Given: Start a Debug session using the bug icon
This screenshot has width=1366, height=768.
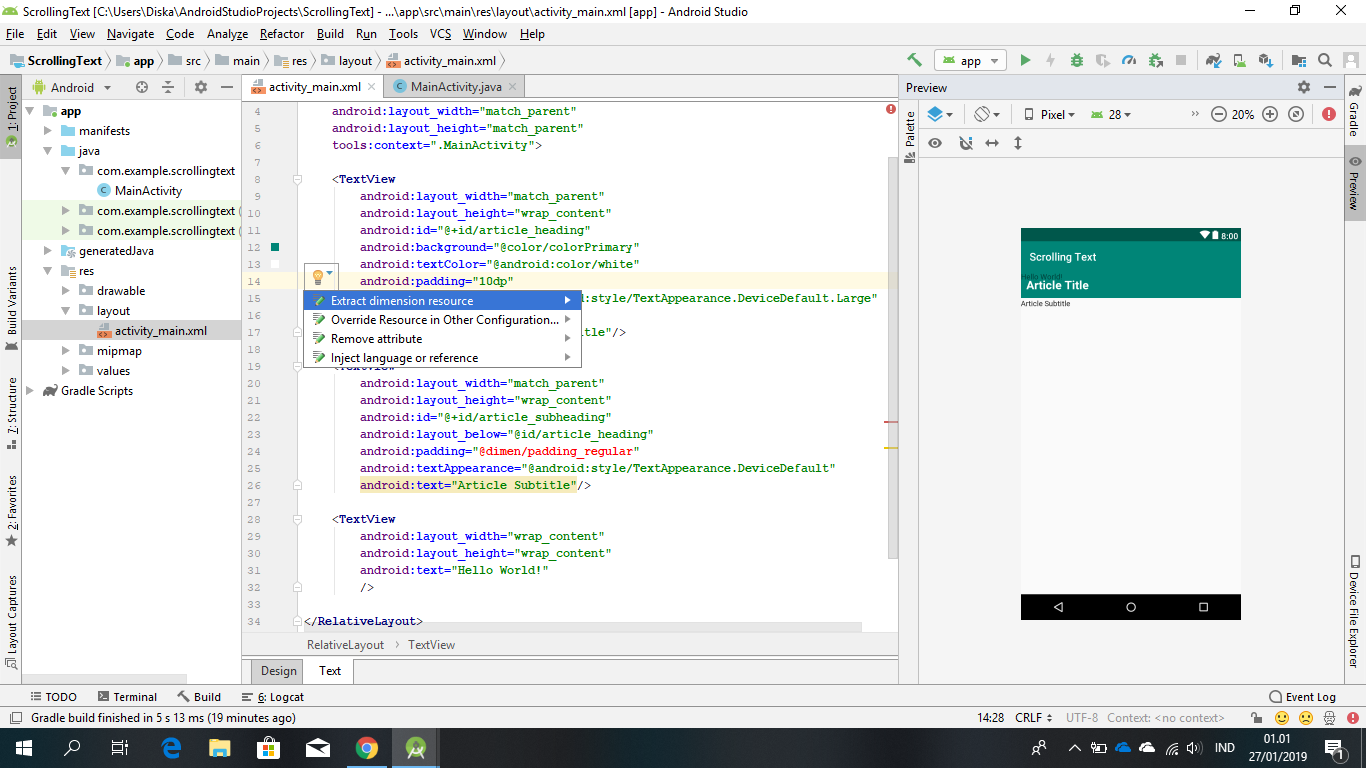Looking at the screenshot, I should 1076,60.
